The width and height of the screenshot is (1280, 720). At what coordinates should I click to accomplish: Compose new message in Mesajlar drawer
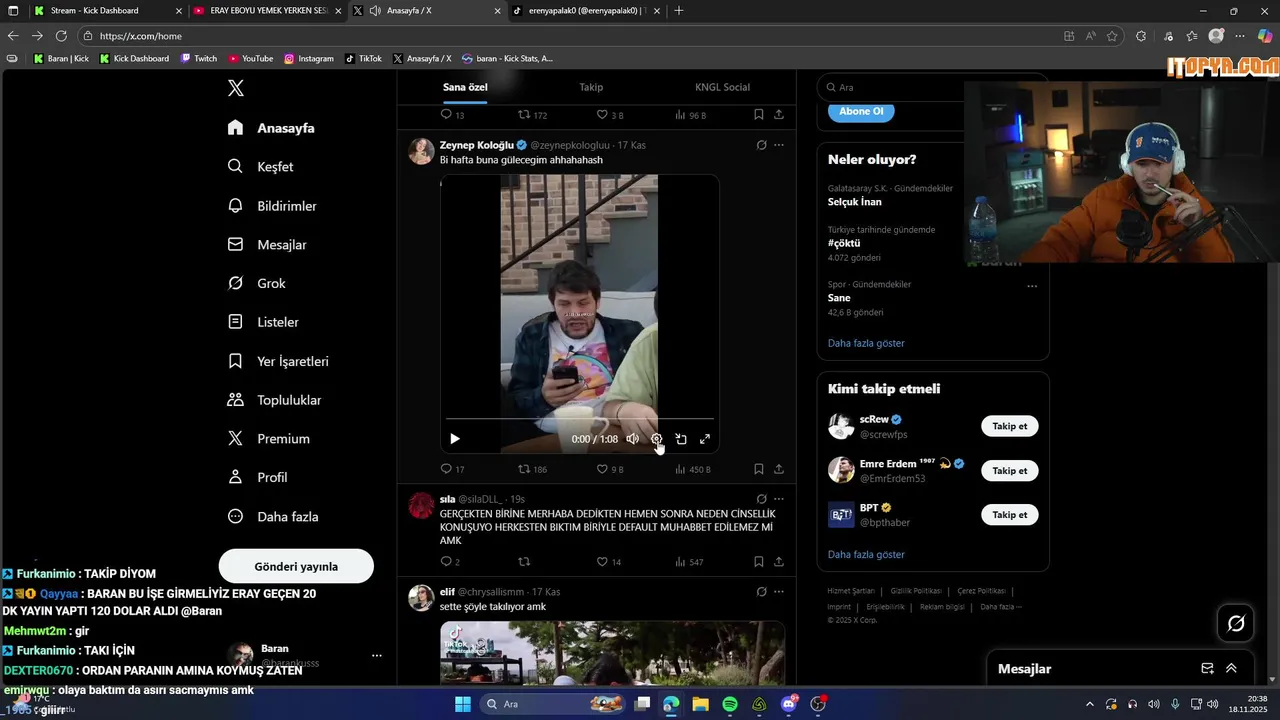(1207, 669)
